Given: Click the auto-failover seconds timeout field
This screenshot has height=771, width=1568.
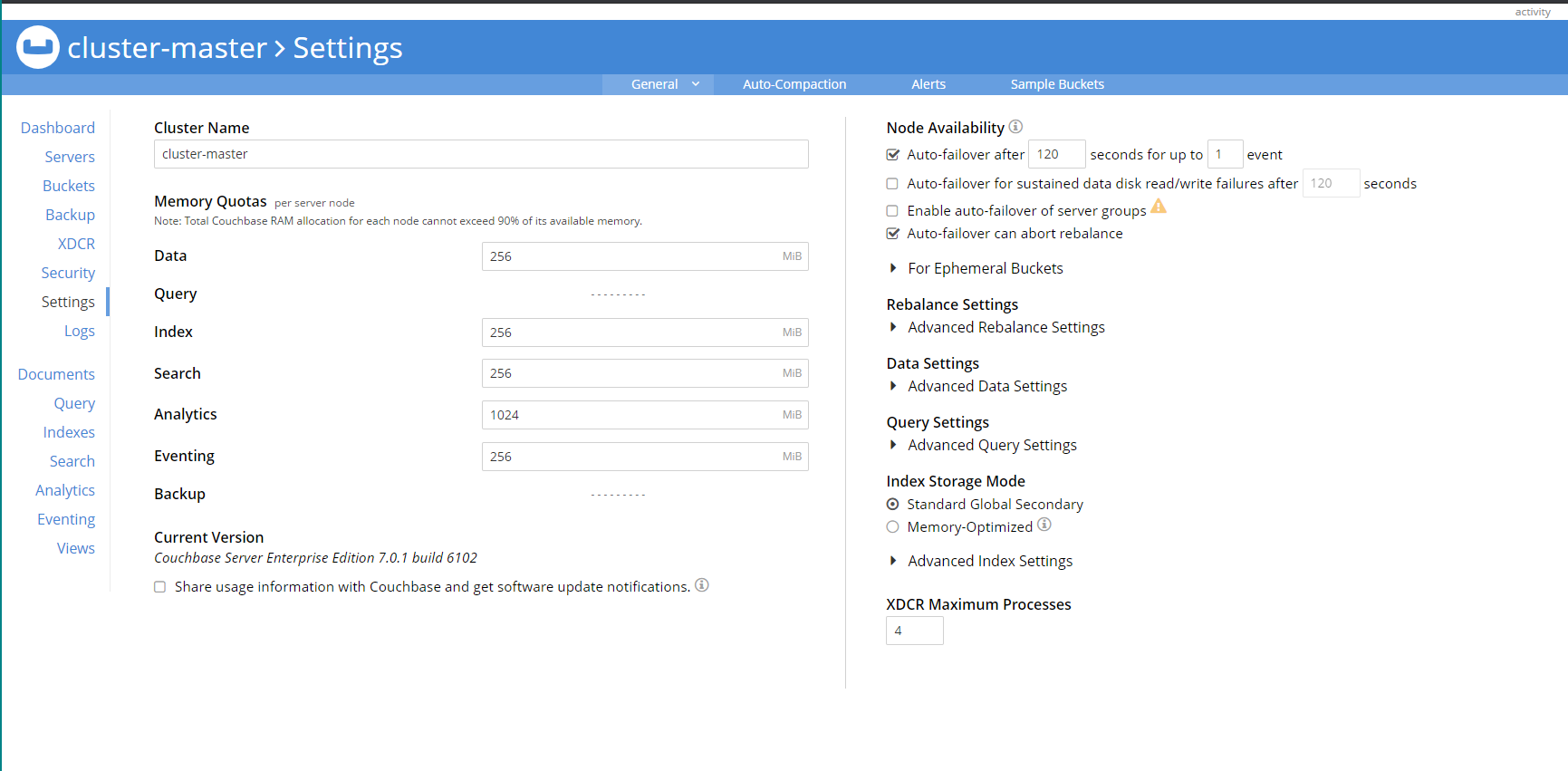Looking at the screenshot, I should point(1057,154).
